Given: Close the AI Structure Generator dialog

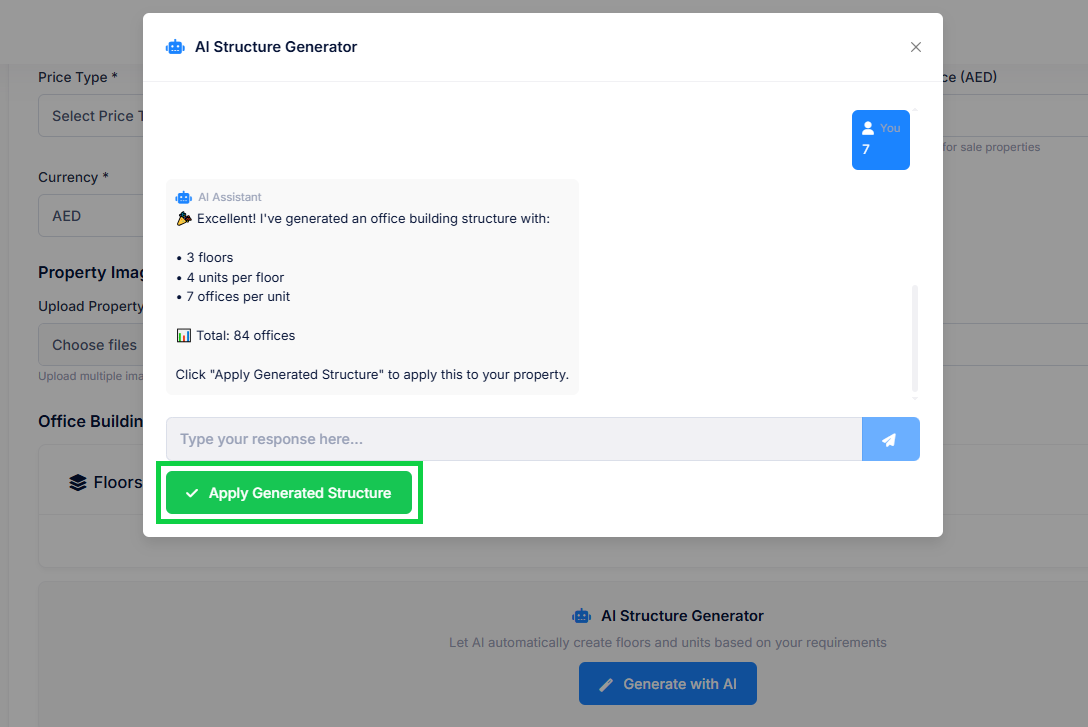Looking at the screenshot, I should [916, 47].
